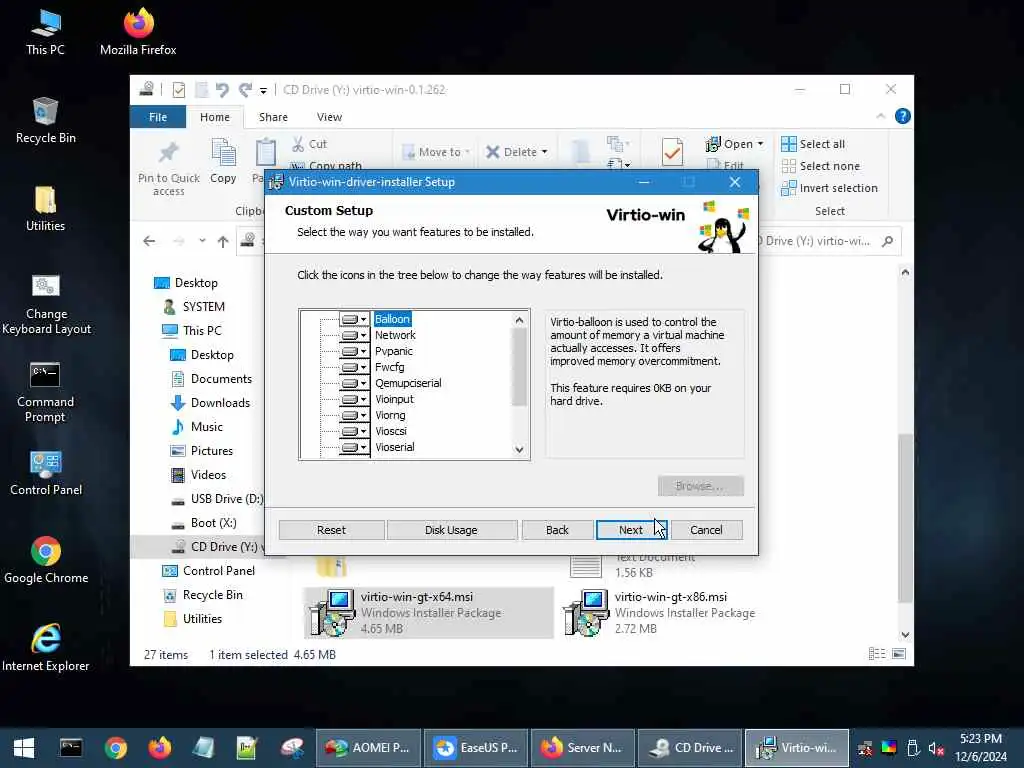This screenshot has height=768, width=1024.
Task: Open Vioscsi feature install dropdown
Action: coord(355,431)
